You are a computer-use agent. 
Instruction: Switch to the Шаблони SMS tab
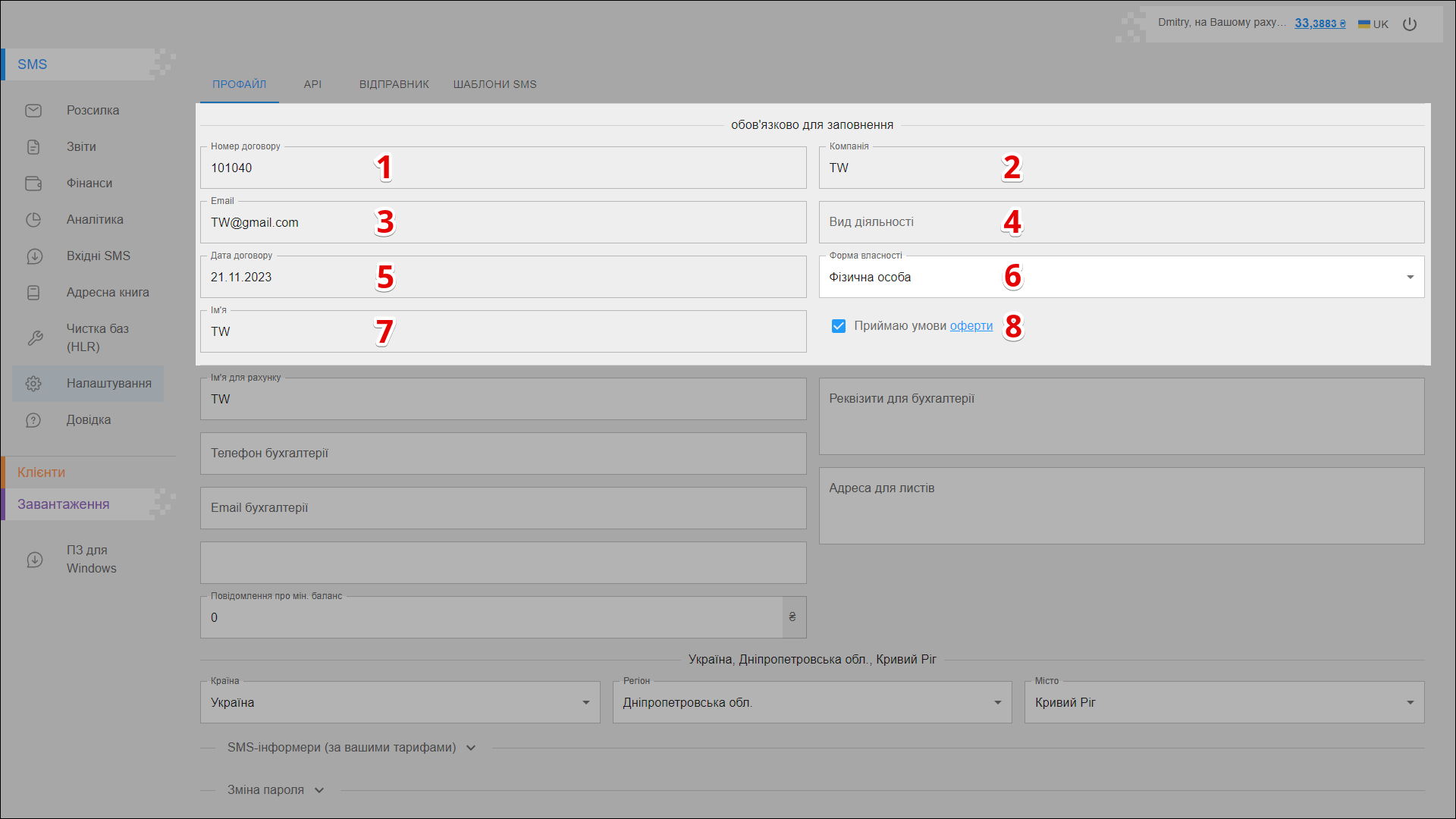tap(494, 84)
